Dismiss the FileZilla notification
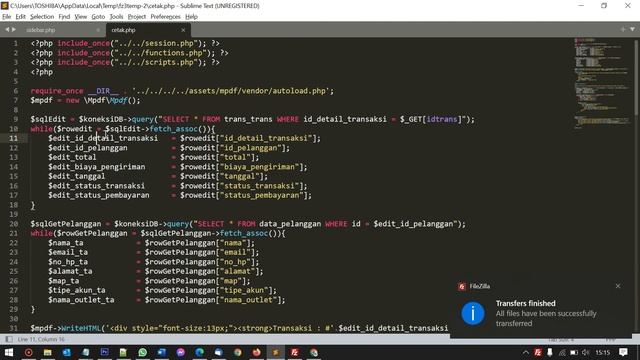Image resolution: width=640 pixels, height=360 pixels. point(618,286)
